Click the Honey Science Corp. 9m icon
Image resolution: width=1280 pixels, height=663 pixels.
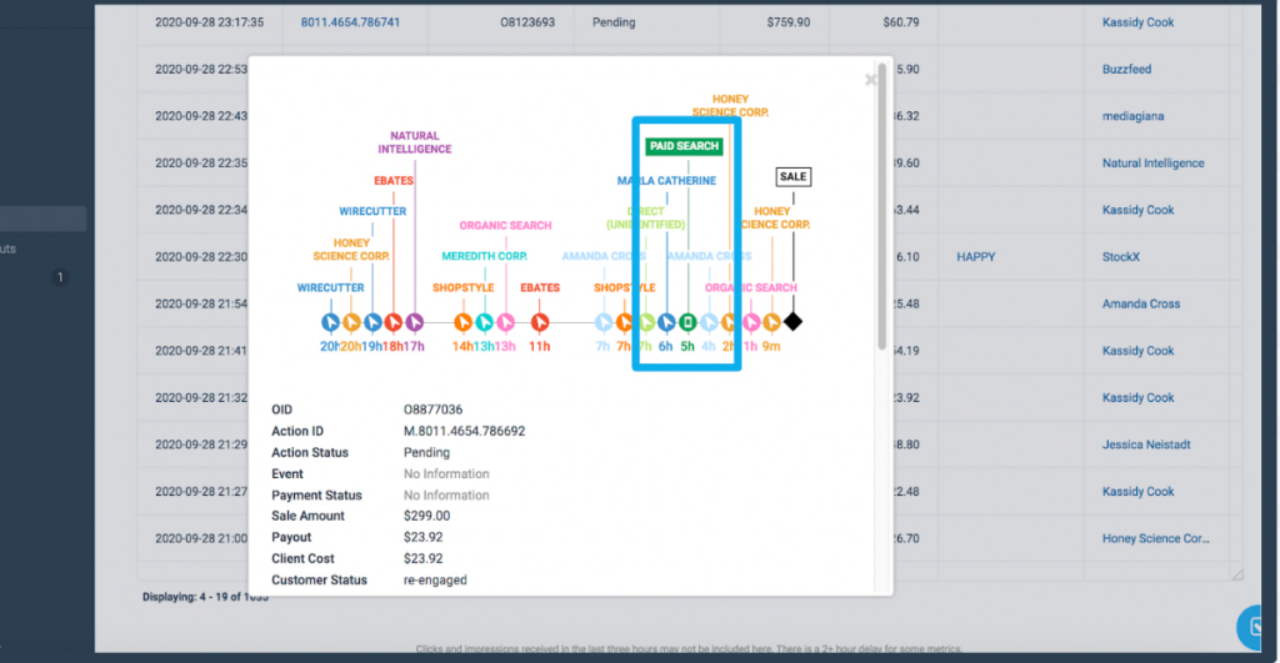772,322
